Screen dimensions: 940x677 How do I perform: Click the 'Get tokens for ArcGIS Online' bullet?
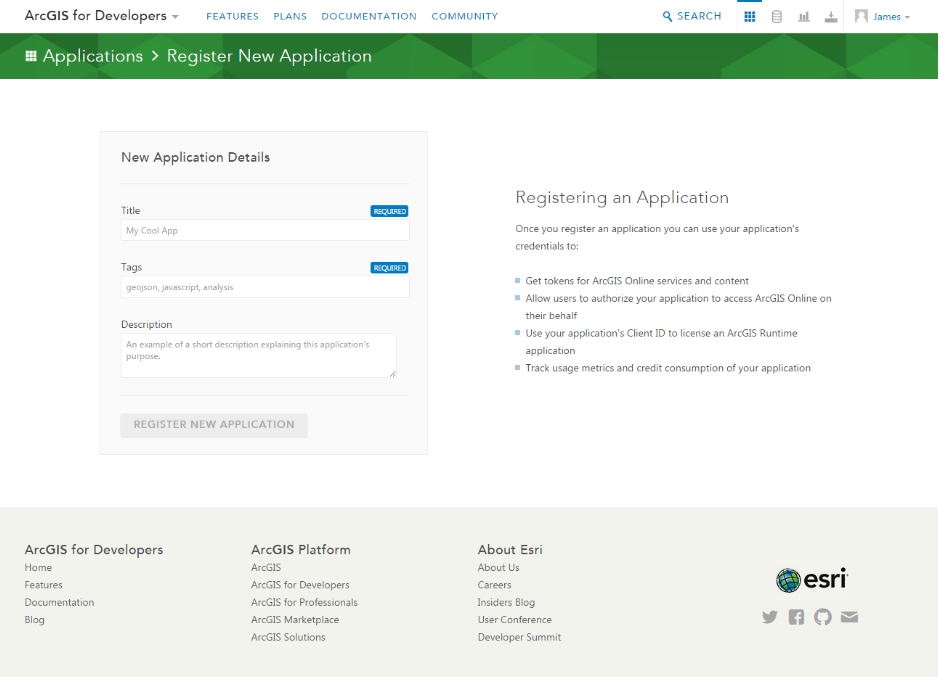(637, 281)
